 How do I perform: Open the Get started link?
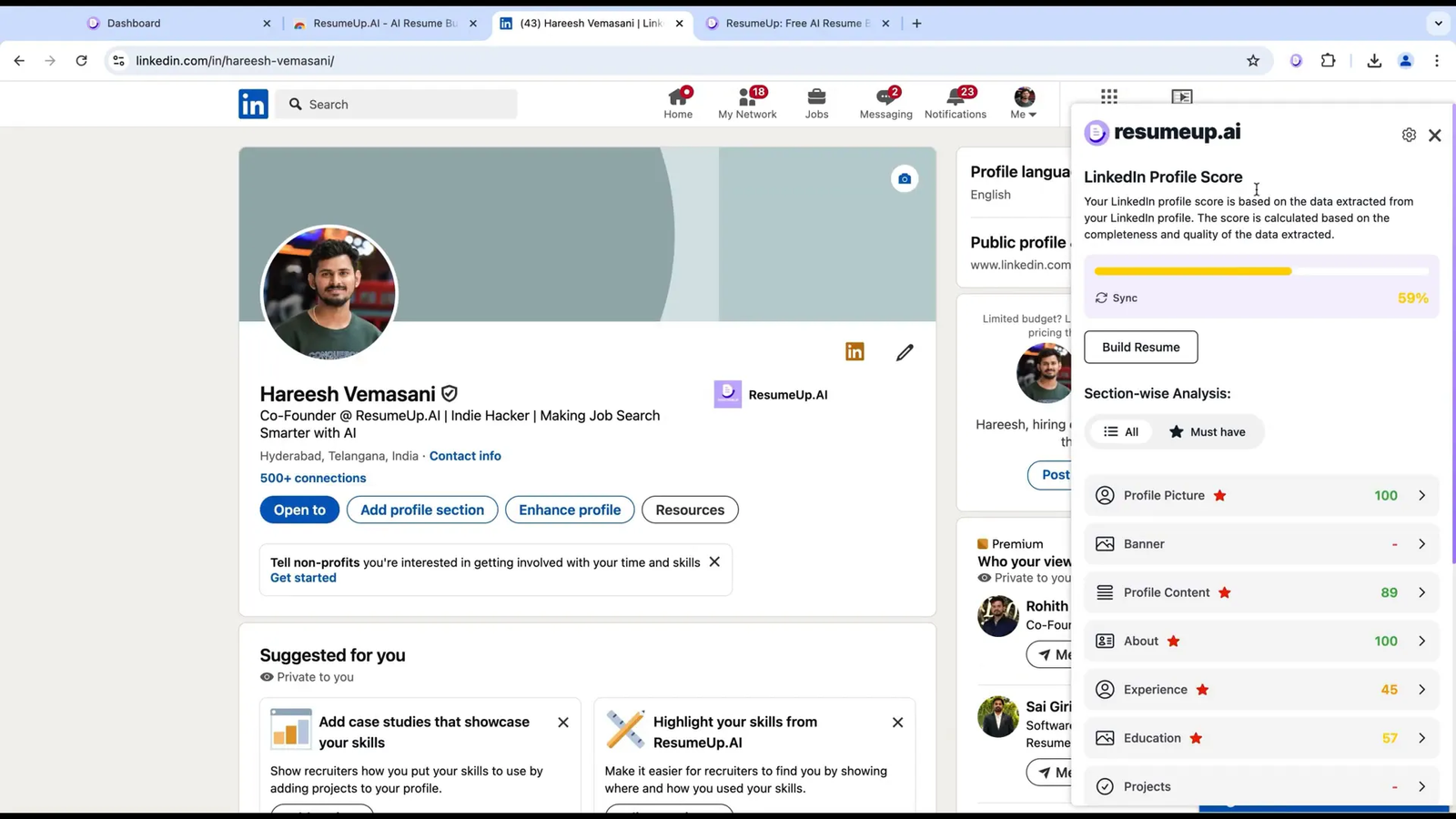303,578
